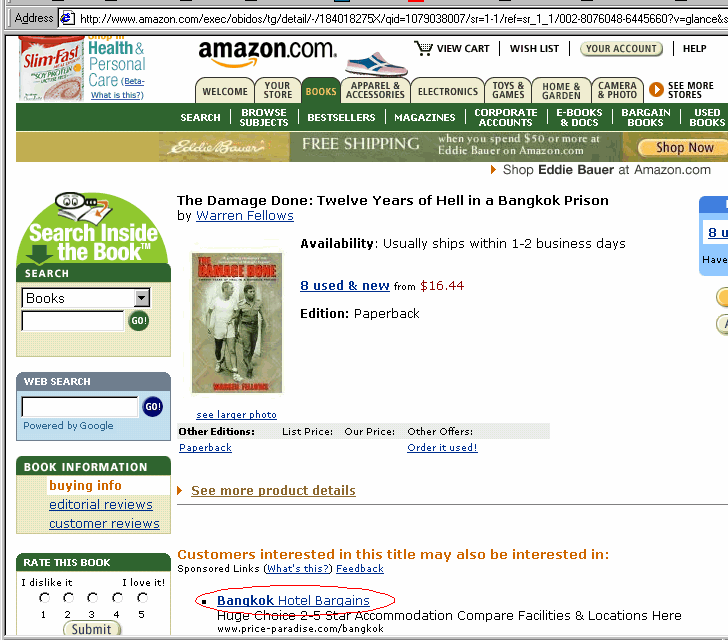Click the Internet Explorer page icon in address bar
The image size is (728, 640).
(68, 19)
